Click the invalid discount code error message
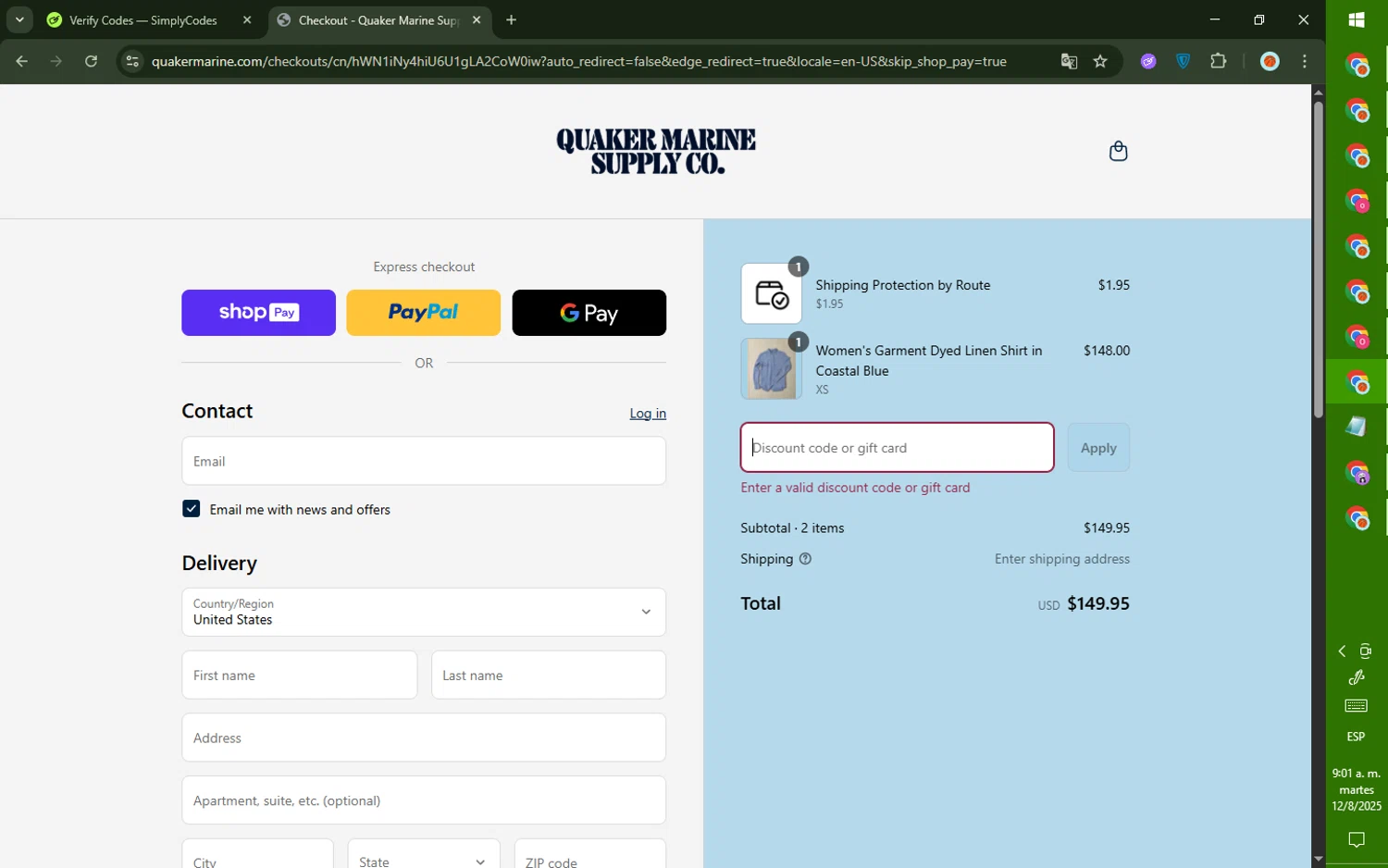The height and width of the screenshot is (868, 1388). click(855, 488)
